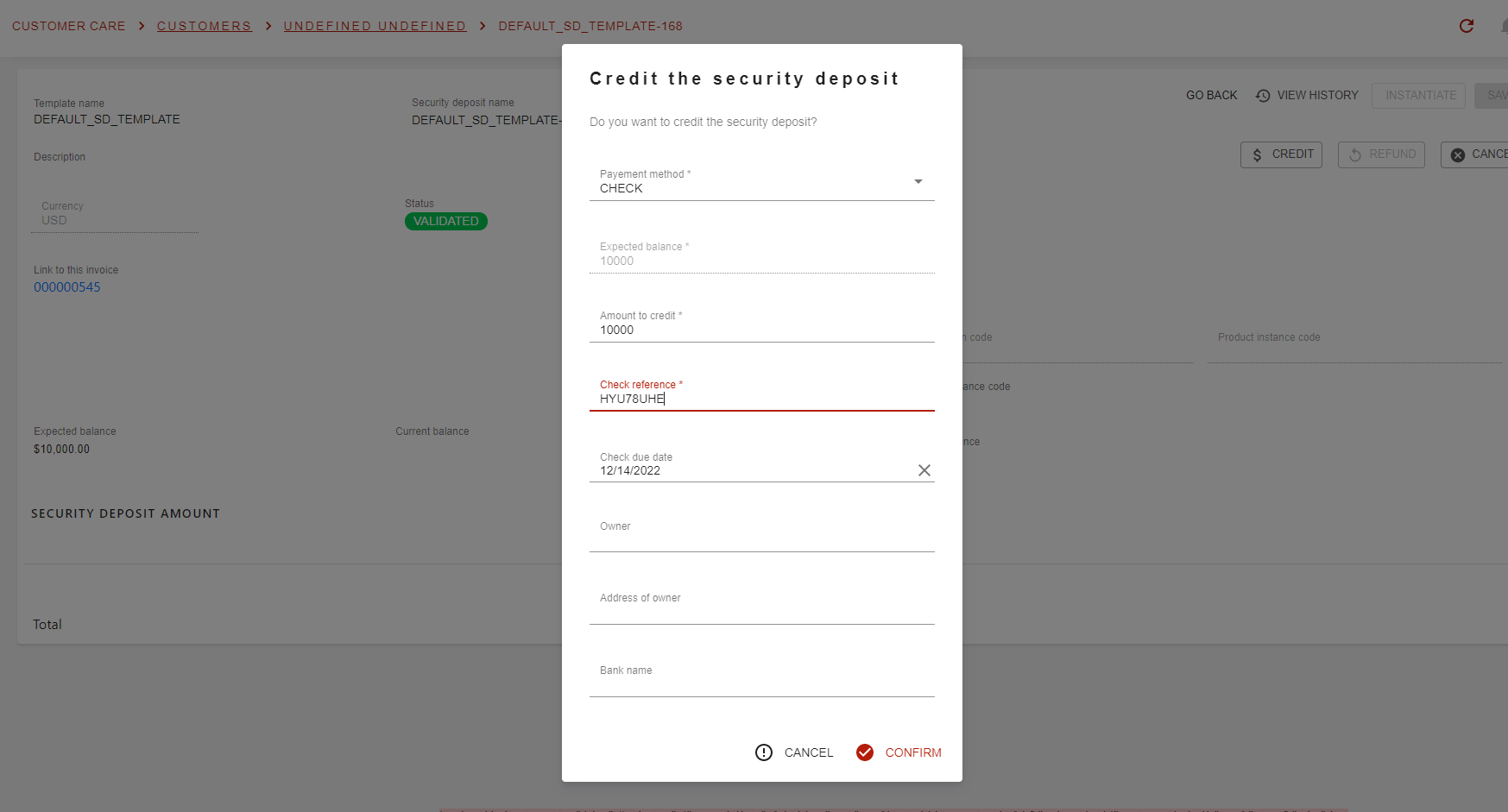Image resolution: width=1508 pixels, height=812 pixels.
Task: Select the Bank name field
Action: click(762, 679)
